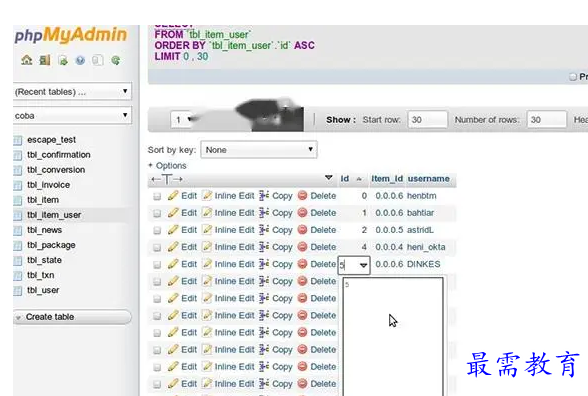Tick the checkbox for astridL row

pos(157,230)
